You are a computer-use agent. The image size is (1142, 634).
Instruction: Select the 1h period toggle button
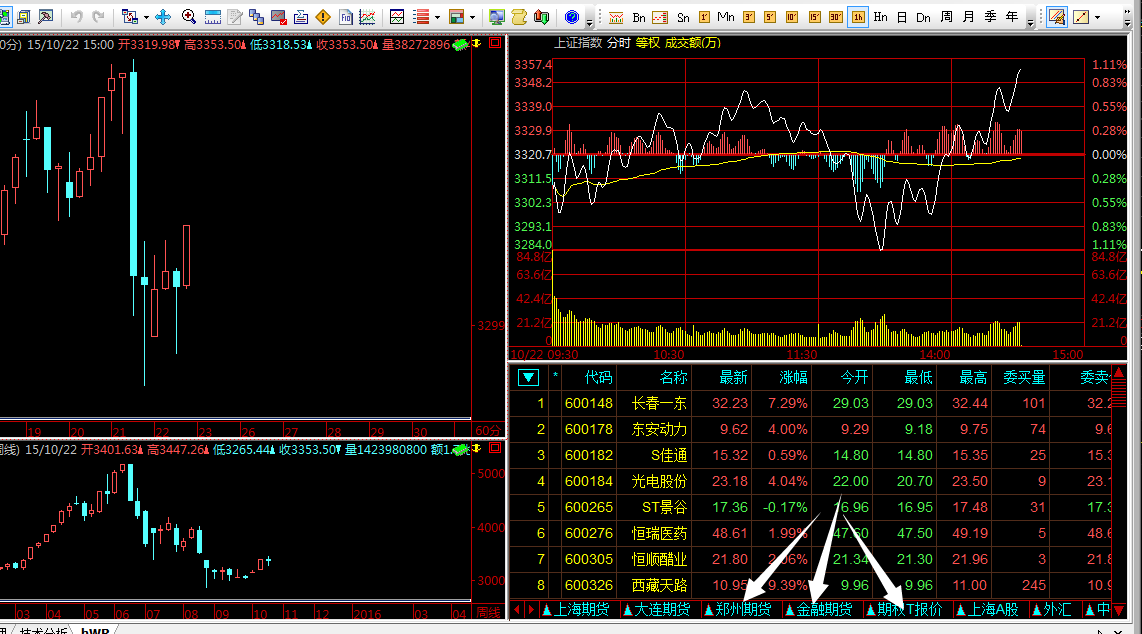[x=858, y=17]
